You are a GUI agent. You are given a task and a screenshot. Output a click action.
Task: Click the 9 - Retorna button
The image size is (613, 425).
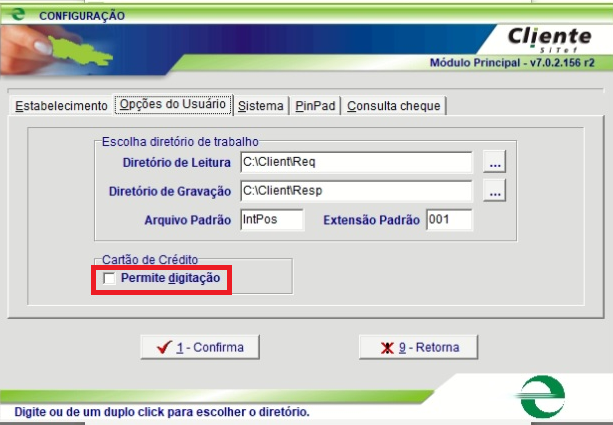click(x=418, y=347)
